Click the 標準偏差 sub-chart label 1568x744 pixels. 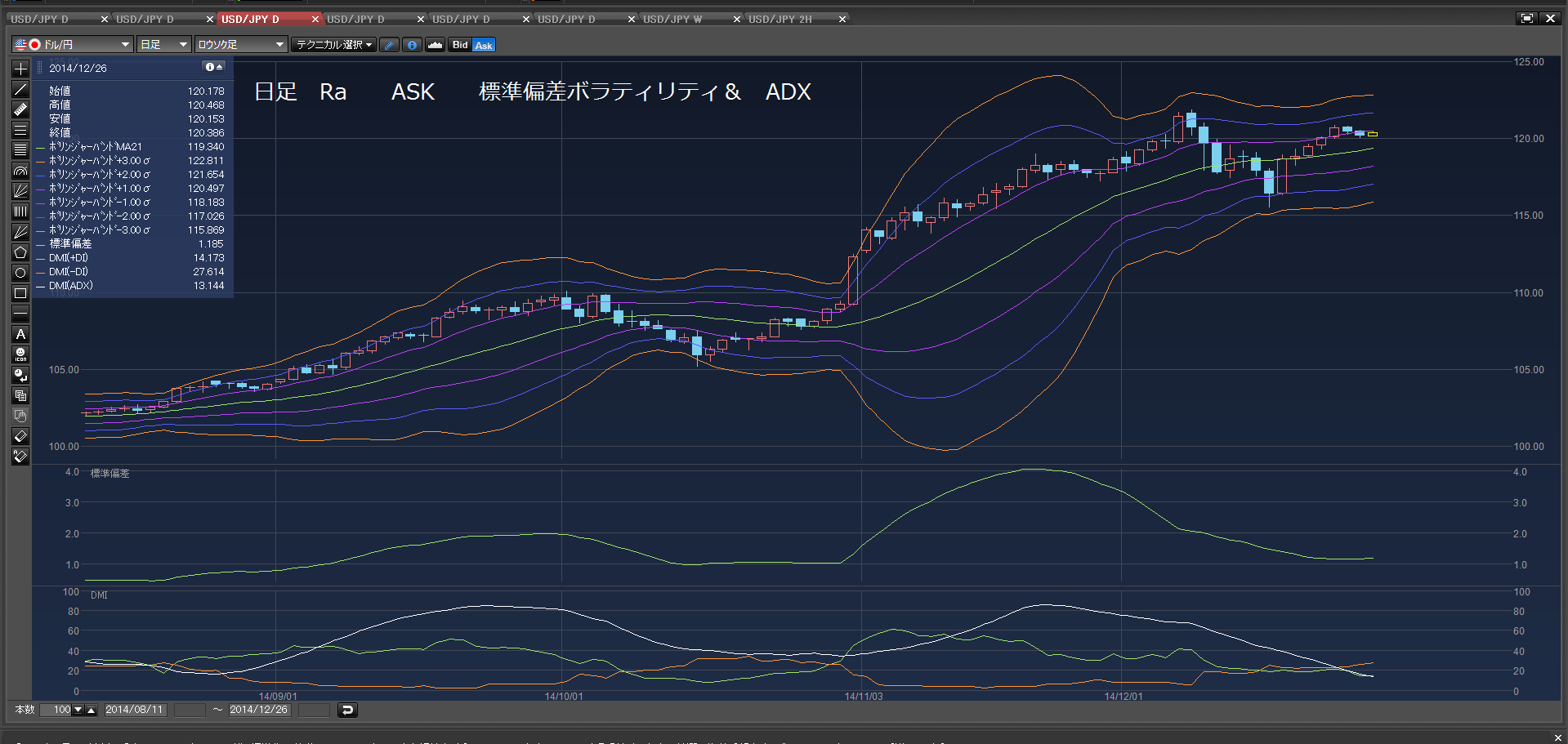click(109, 474)
